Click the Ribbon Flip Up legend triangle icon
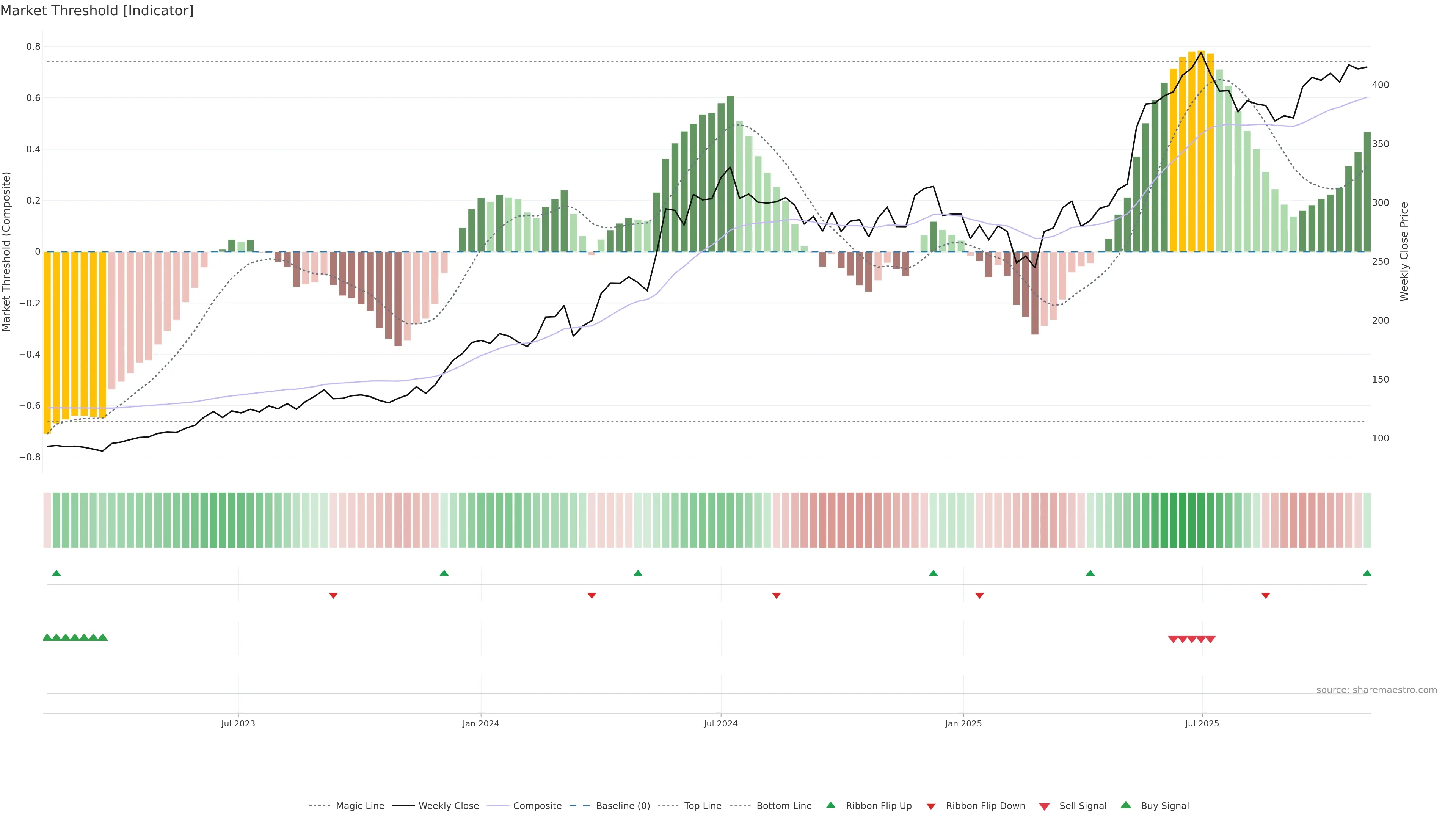The height and width of the screenshot is (819, 1456). pos(830,805)
